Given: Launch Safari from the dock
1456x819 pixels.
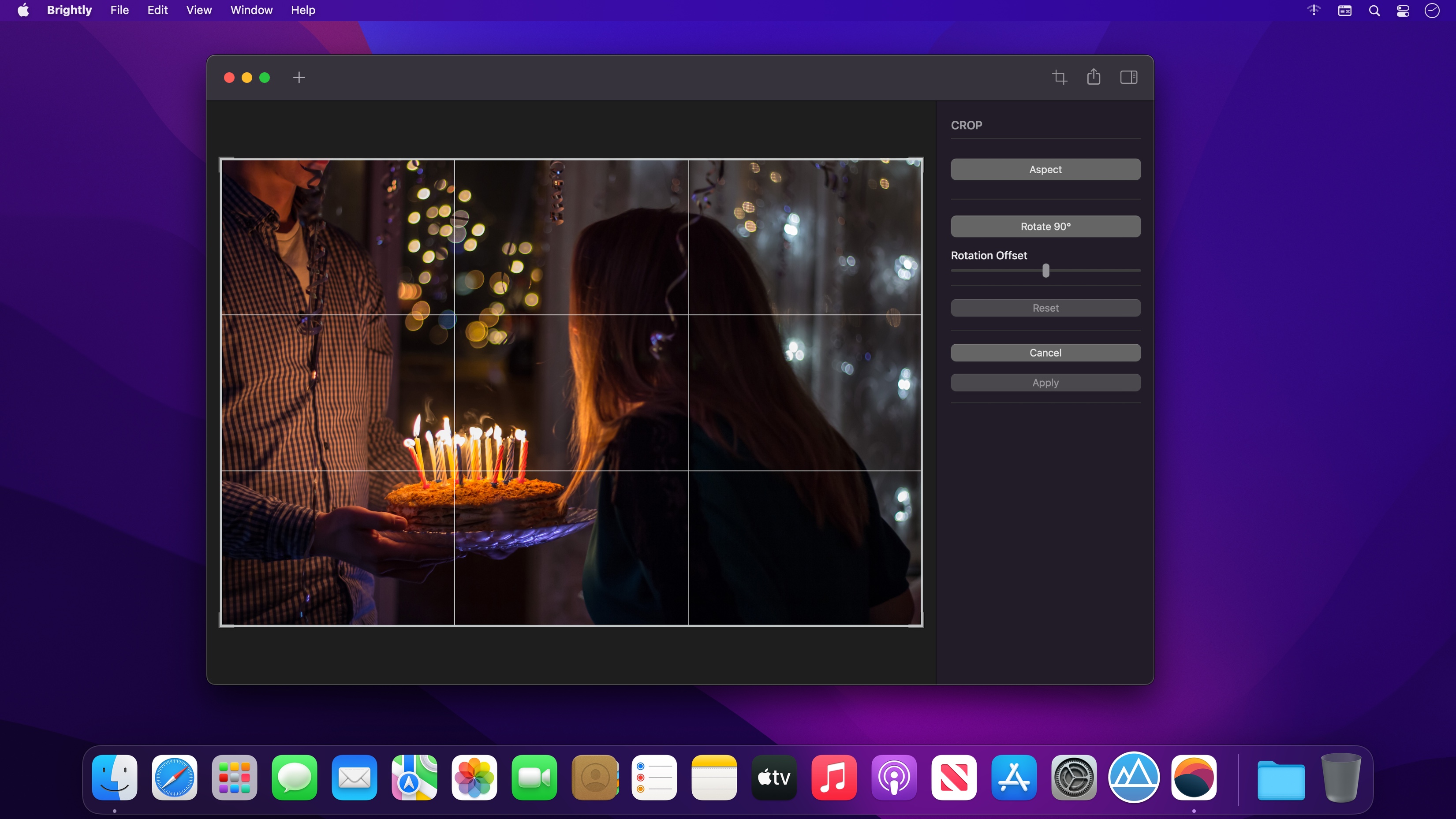Looking at the screenshot, I should [x=175, y=778].
